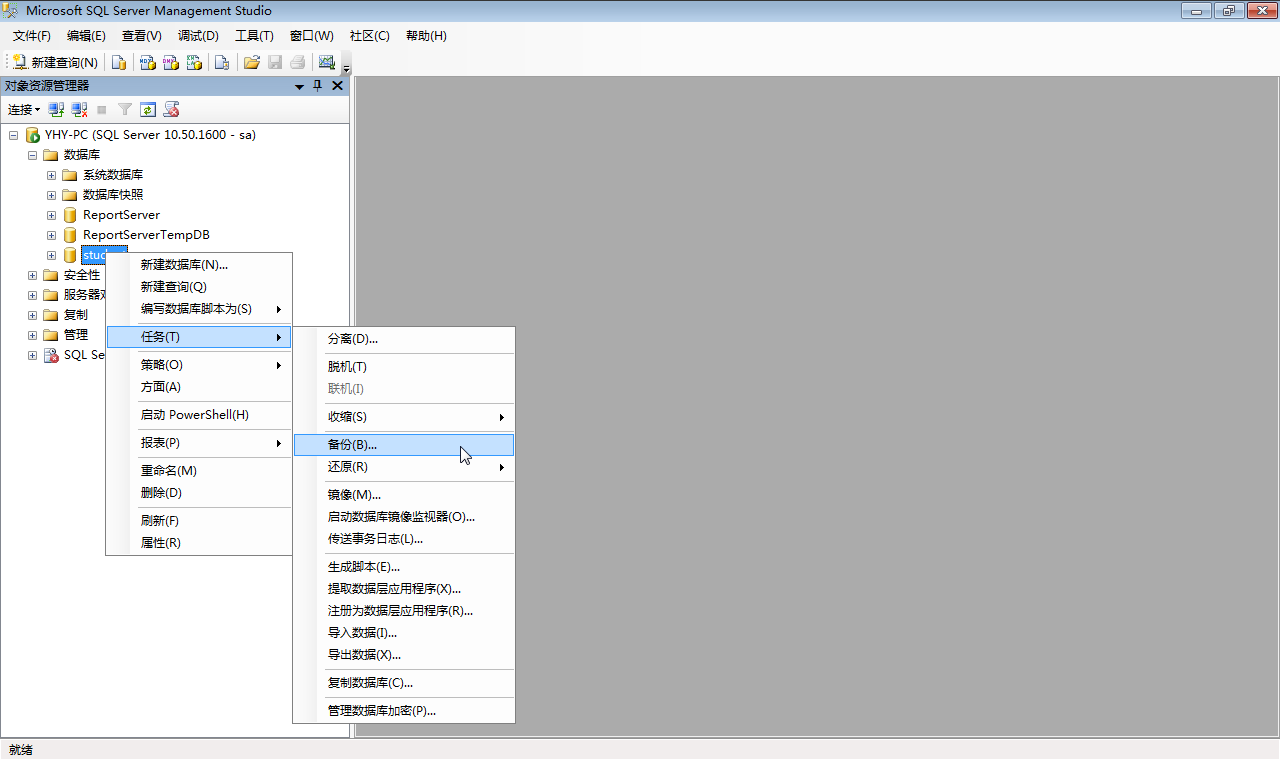Choose 备份(B)... in tasks submenu
The image size is (1280, 760).
pyautogui.click(x=404, y=445)
